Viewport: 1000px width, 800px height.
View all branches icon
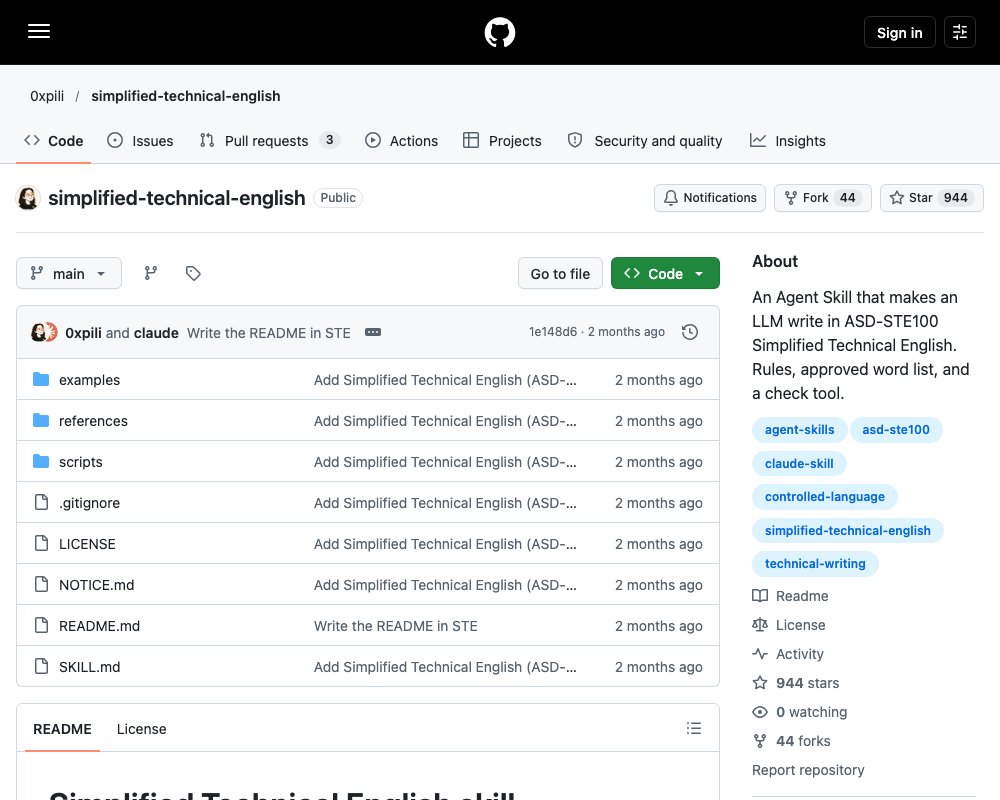(x=151, y=273)
